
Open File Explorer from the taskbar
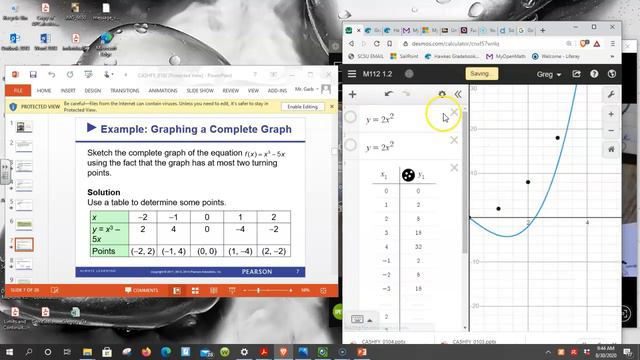coord(87,352)
